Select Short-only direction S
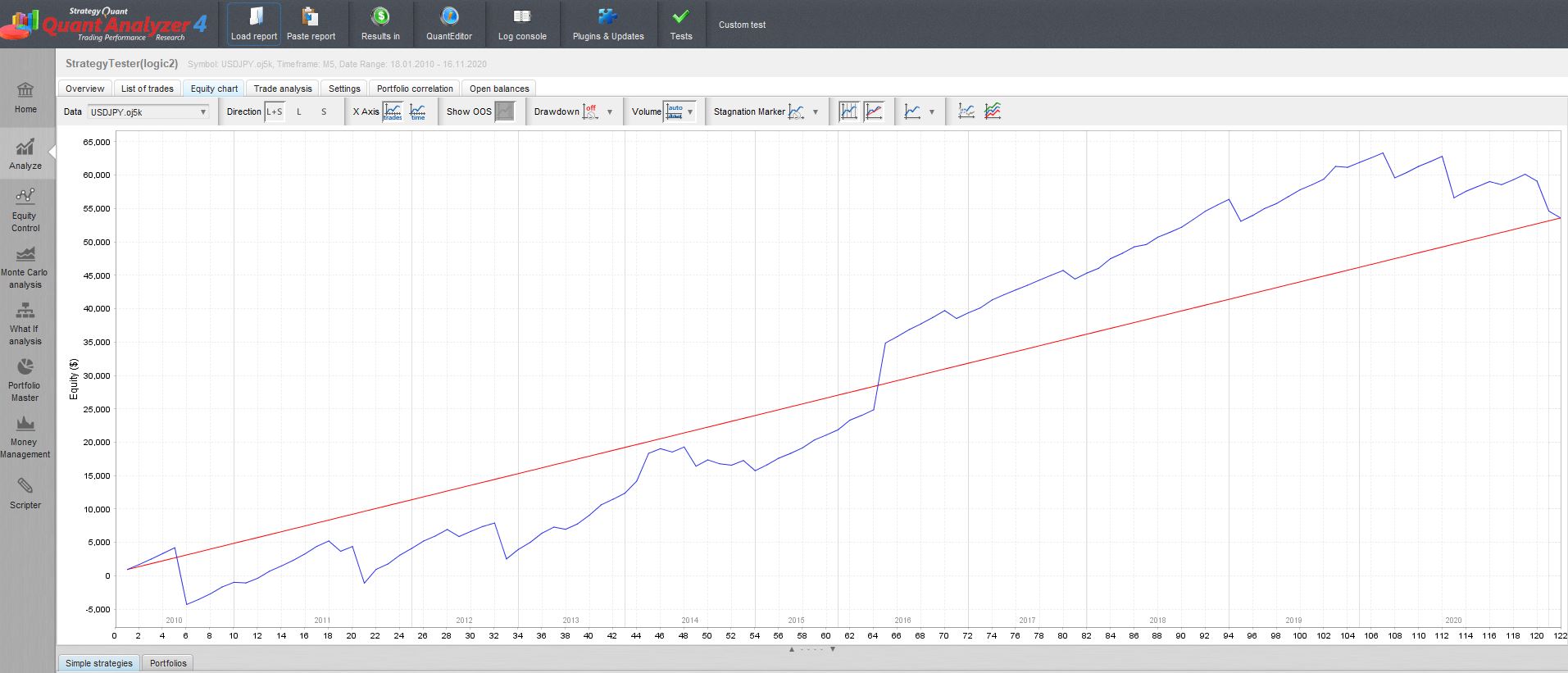Screen dimensions: 1568x673 [324, 111]
